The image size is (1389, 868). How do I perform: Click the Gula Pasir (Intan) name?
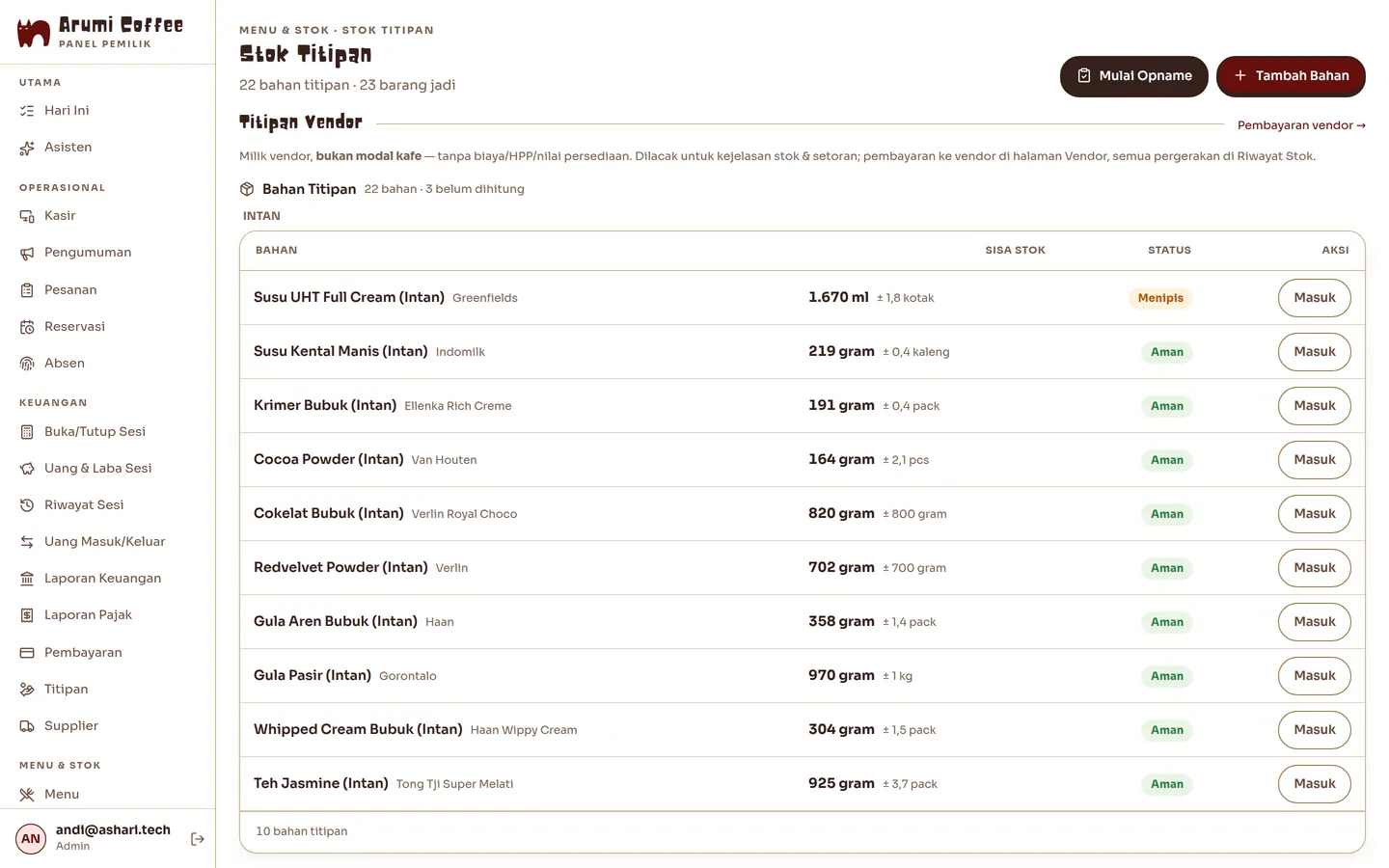tap(313, 676)
